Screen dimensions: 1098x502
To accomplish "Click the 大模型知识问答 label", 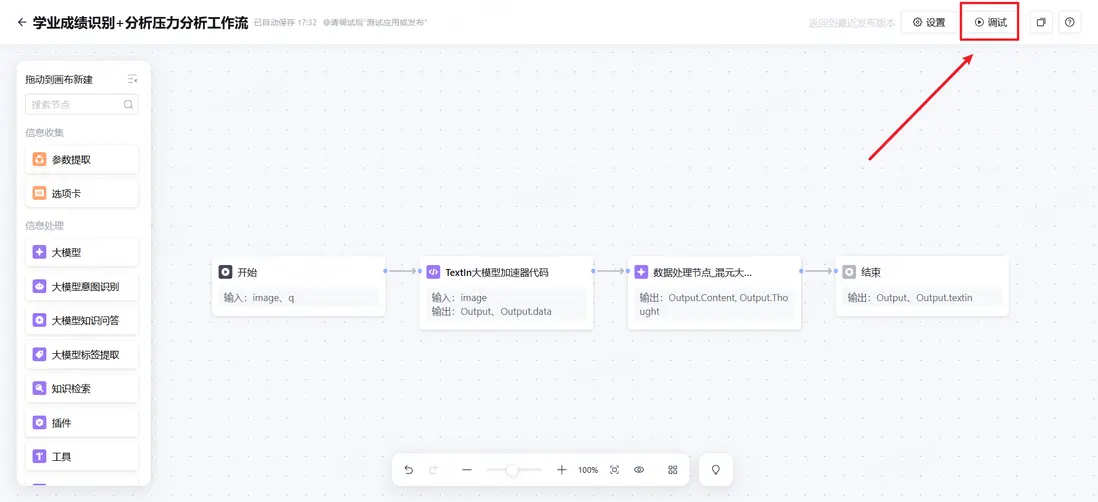I will (85, 321).
